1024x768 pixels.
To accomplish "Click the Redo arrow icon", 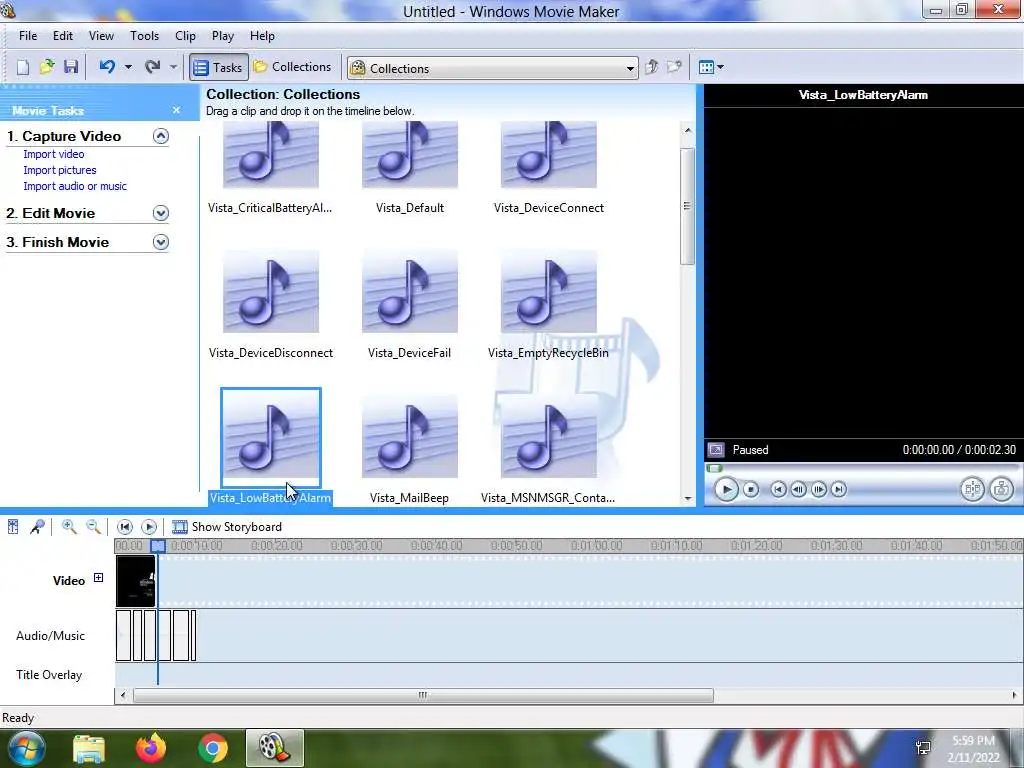I will [x=153, y=67].
